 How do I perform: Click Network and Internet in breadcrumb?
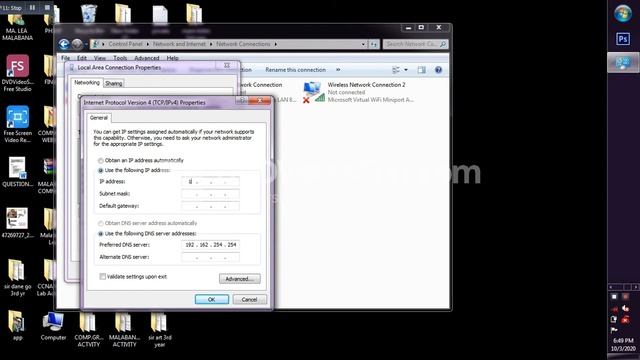[x=179, y=44]
